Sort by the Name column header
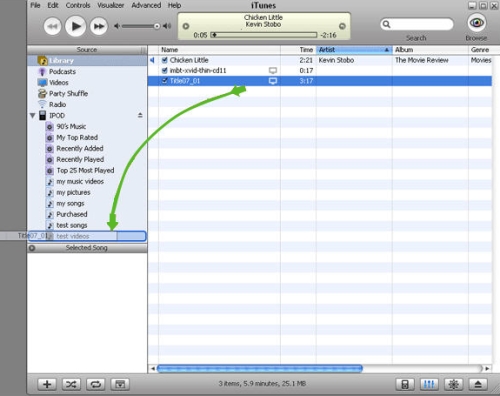 [219, 50]
